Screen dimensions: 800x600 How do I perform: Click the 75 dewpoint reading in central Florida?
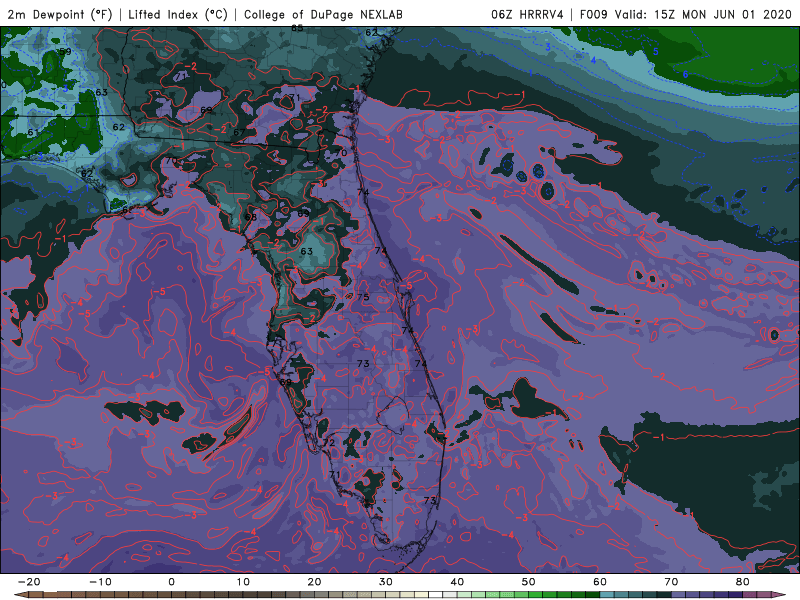coord(363,297)
